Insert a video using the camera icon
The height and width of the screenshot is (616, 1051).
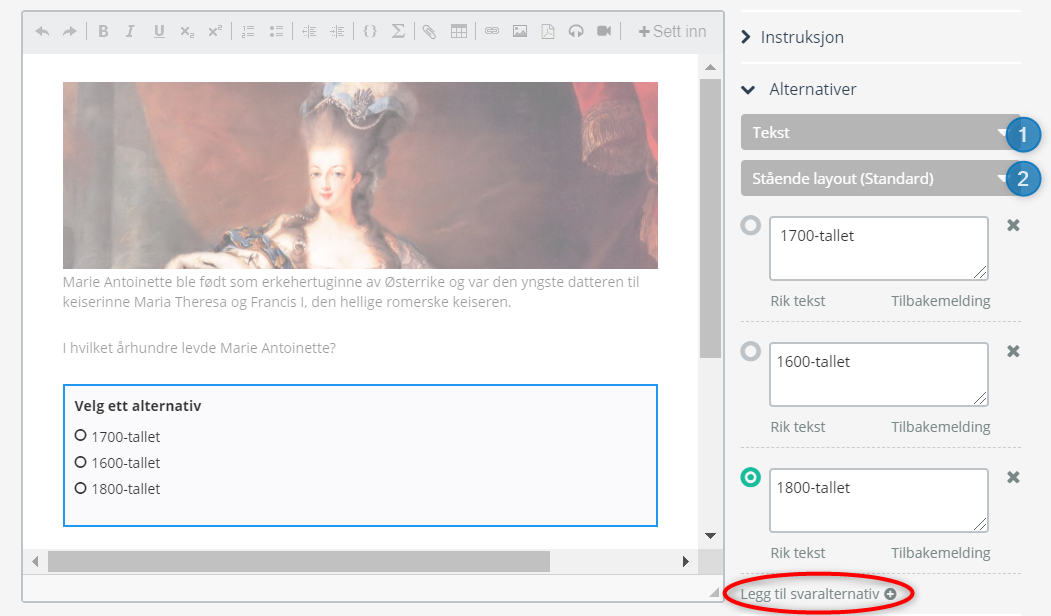(604, 32)
